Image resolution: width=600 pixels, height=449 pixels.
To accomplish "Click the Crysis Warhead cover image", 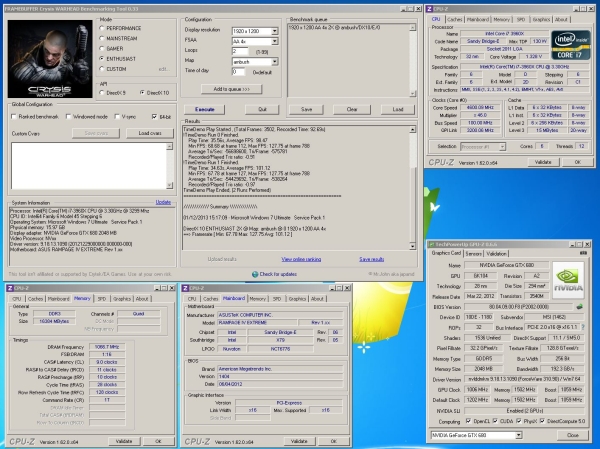I will tap(50, 59).
